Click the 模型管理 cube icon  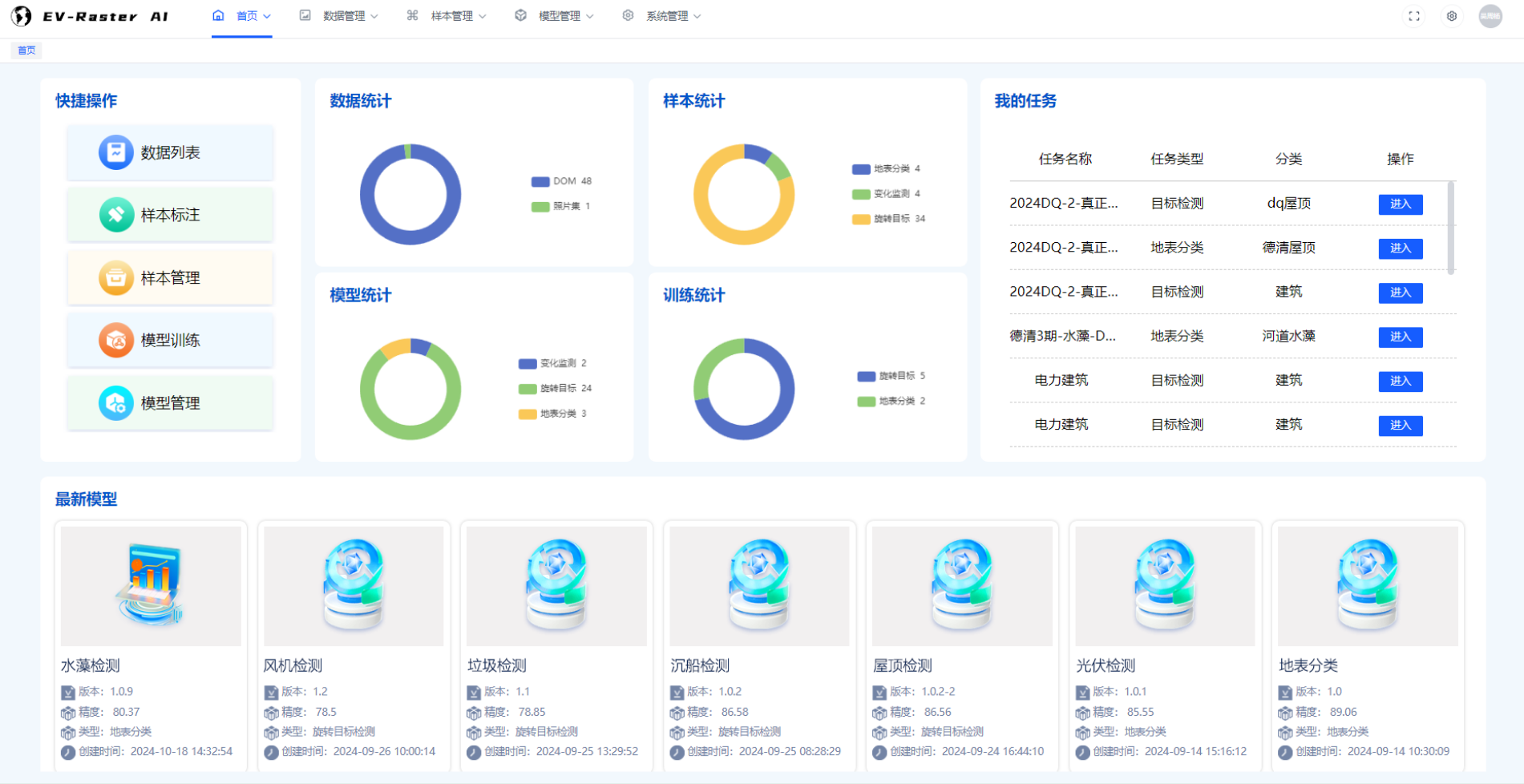pyautogui.click(x=520, y=15)
